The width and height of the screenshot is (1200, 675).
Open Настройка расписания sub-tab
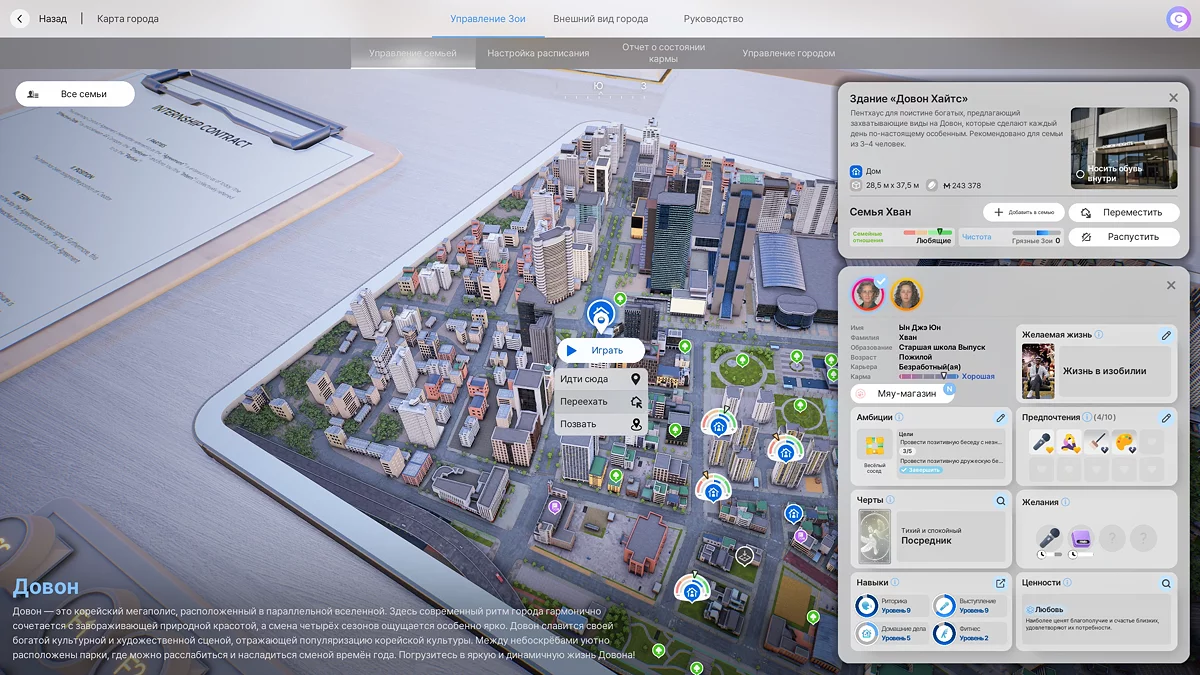pyautogui.click(x=538, y=53)
